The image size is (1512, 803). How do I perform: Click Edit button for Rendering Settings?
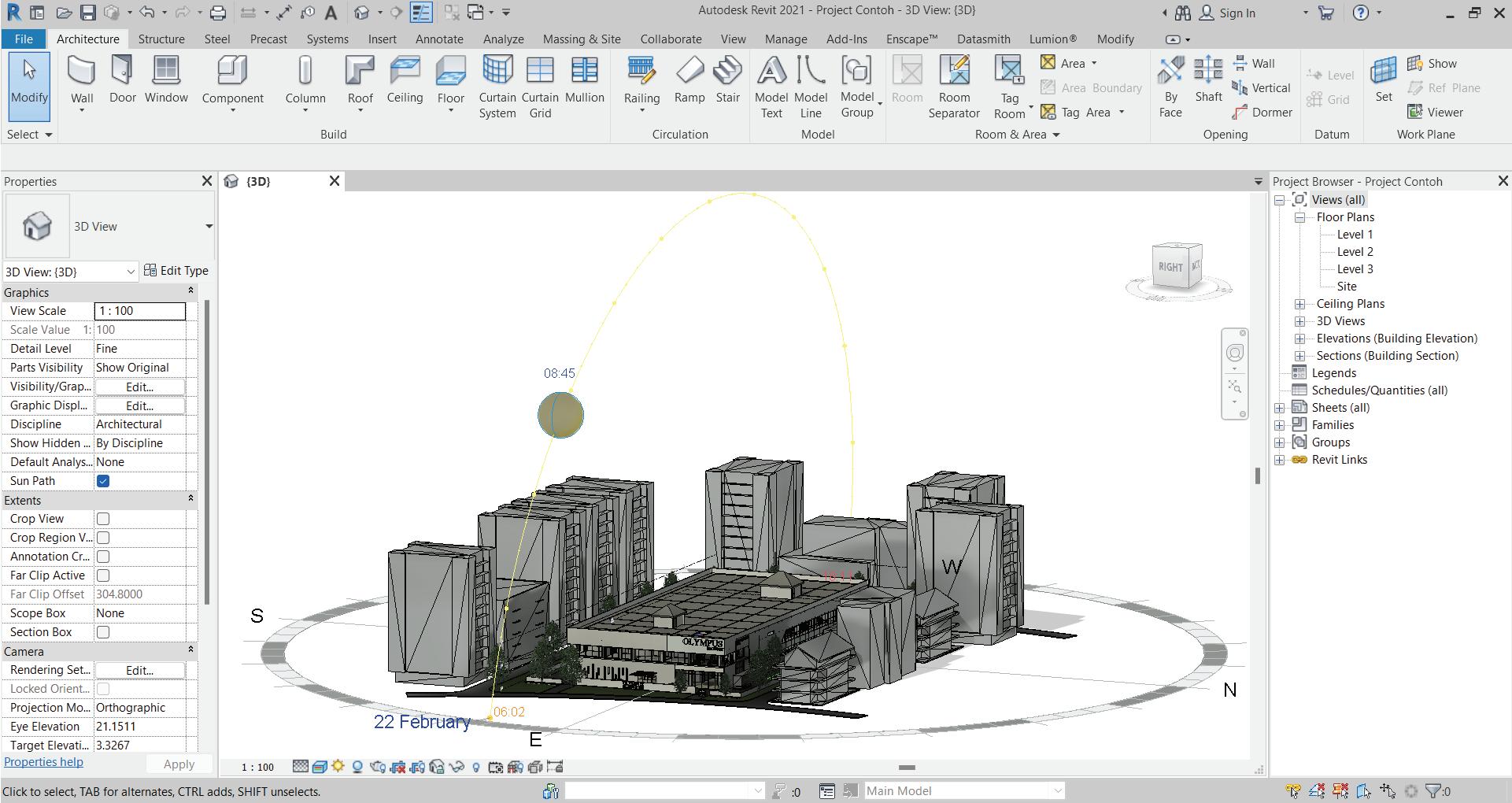(x=139, y=671)
